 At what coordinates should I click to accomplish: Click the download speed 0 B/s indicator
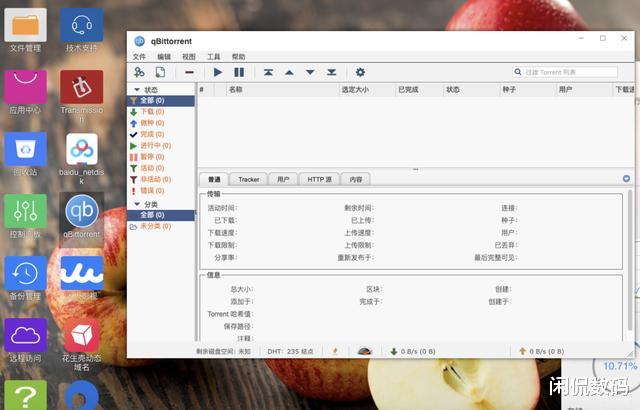(413, 351)
